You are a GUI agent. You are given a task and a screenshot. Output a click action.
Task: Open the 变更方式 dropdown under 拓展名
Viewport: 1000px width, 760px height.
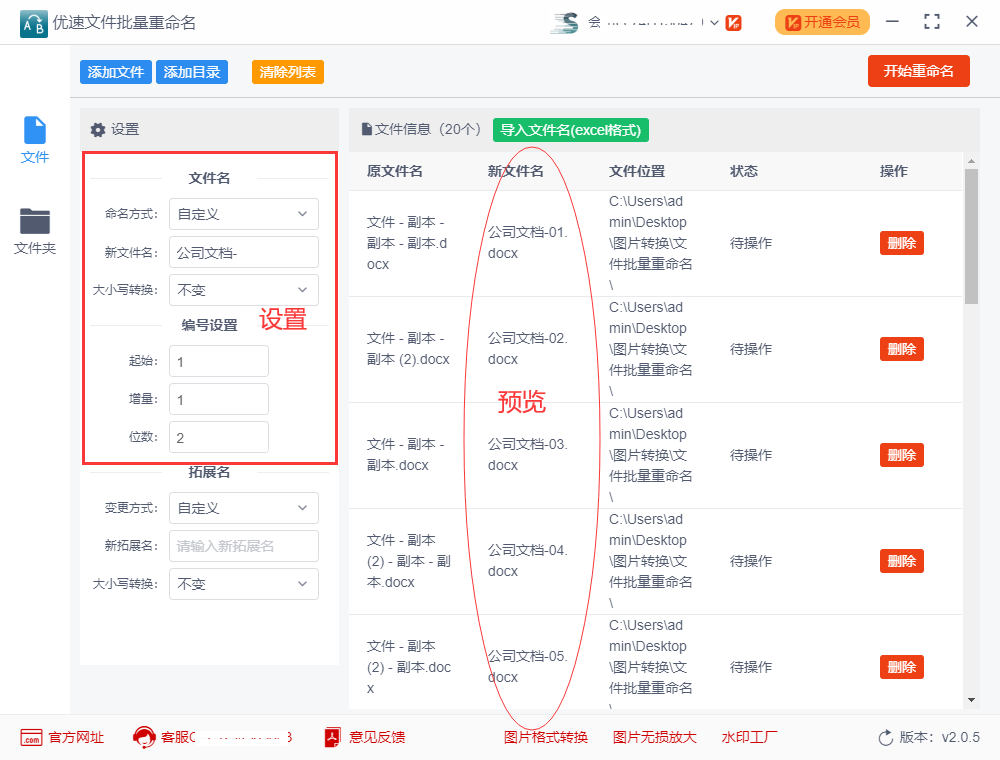coord(244,508)
